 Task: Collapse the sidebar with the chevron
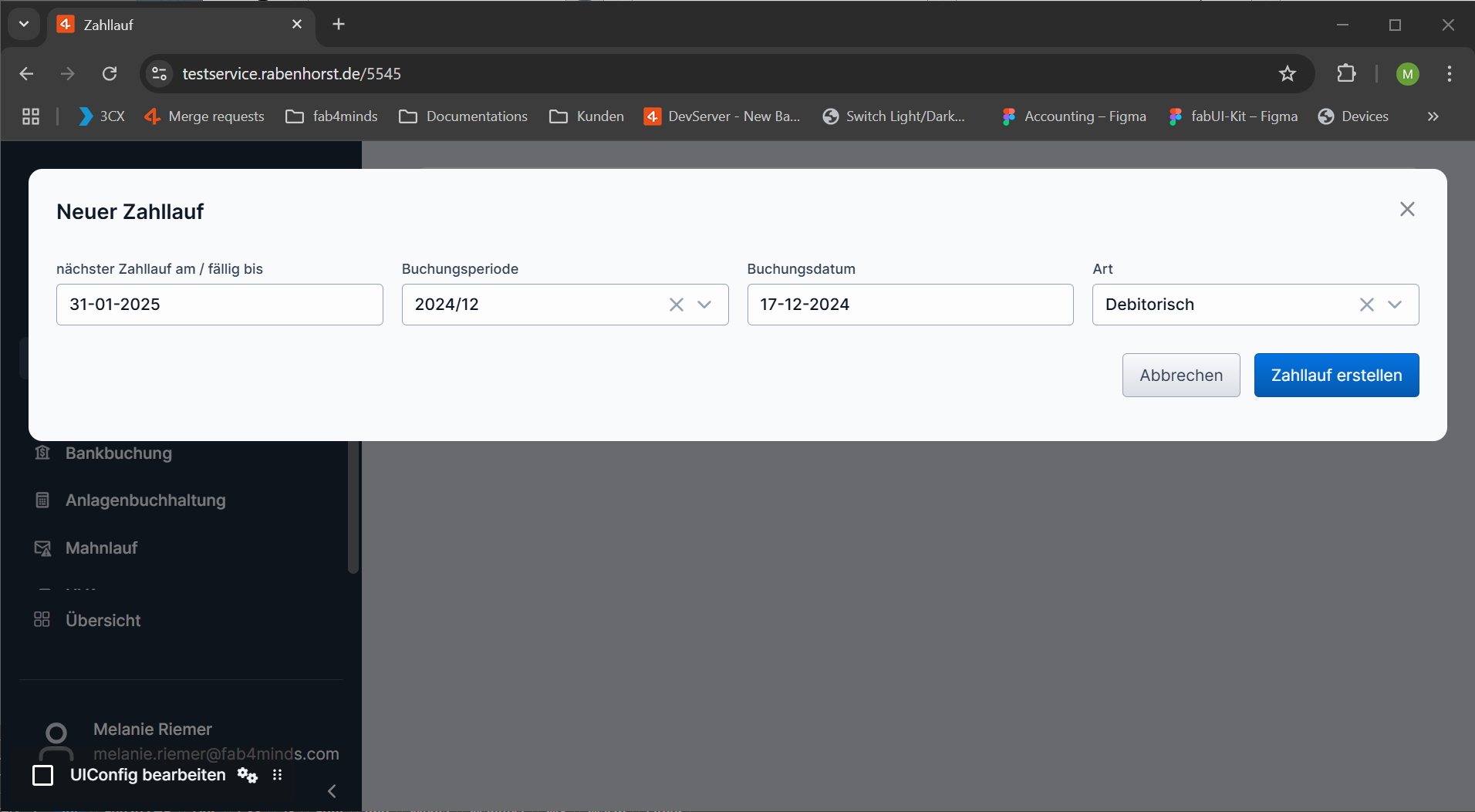coord(332,791)
